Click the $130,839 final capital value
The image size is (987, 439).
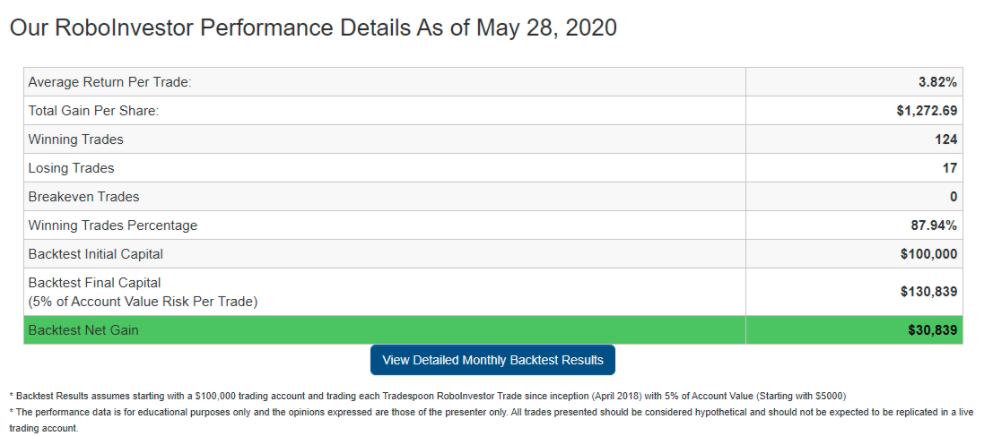(x=929, y=292)
